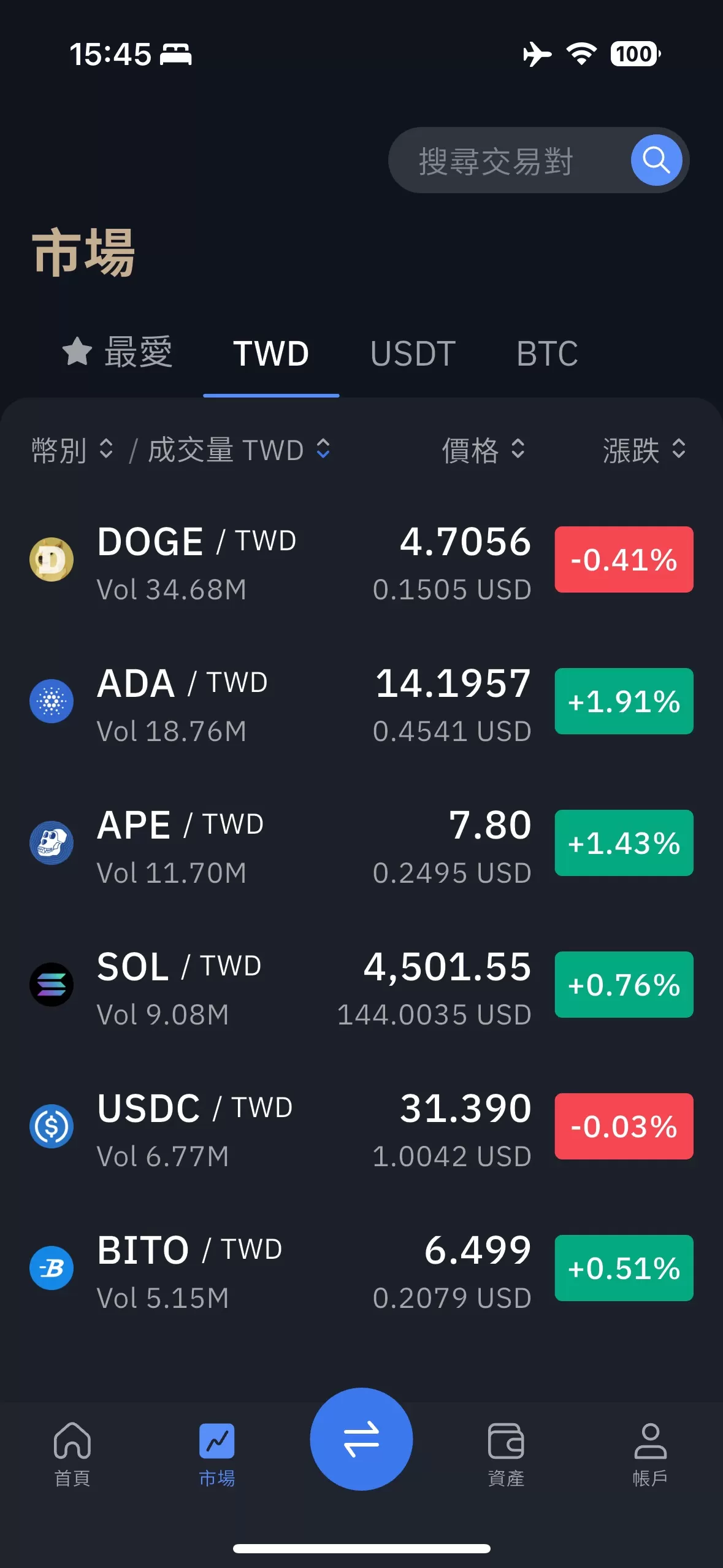723x1568 pixels.
Task: Tap the Solana coin logo
Action: click(x=52, y=985)
